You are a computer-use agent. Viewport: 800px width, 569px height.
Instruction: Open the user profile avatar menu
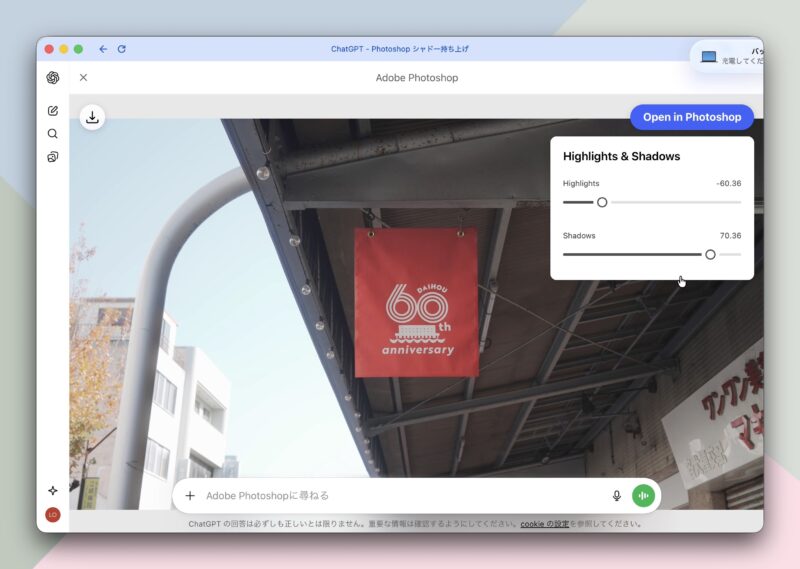click(53, 514)
